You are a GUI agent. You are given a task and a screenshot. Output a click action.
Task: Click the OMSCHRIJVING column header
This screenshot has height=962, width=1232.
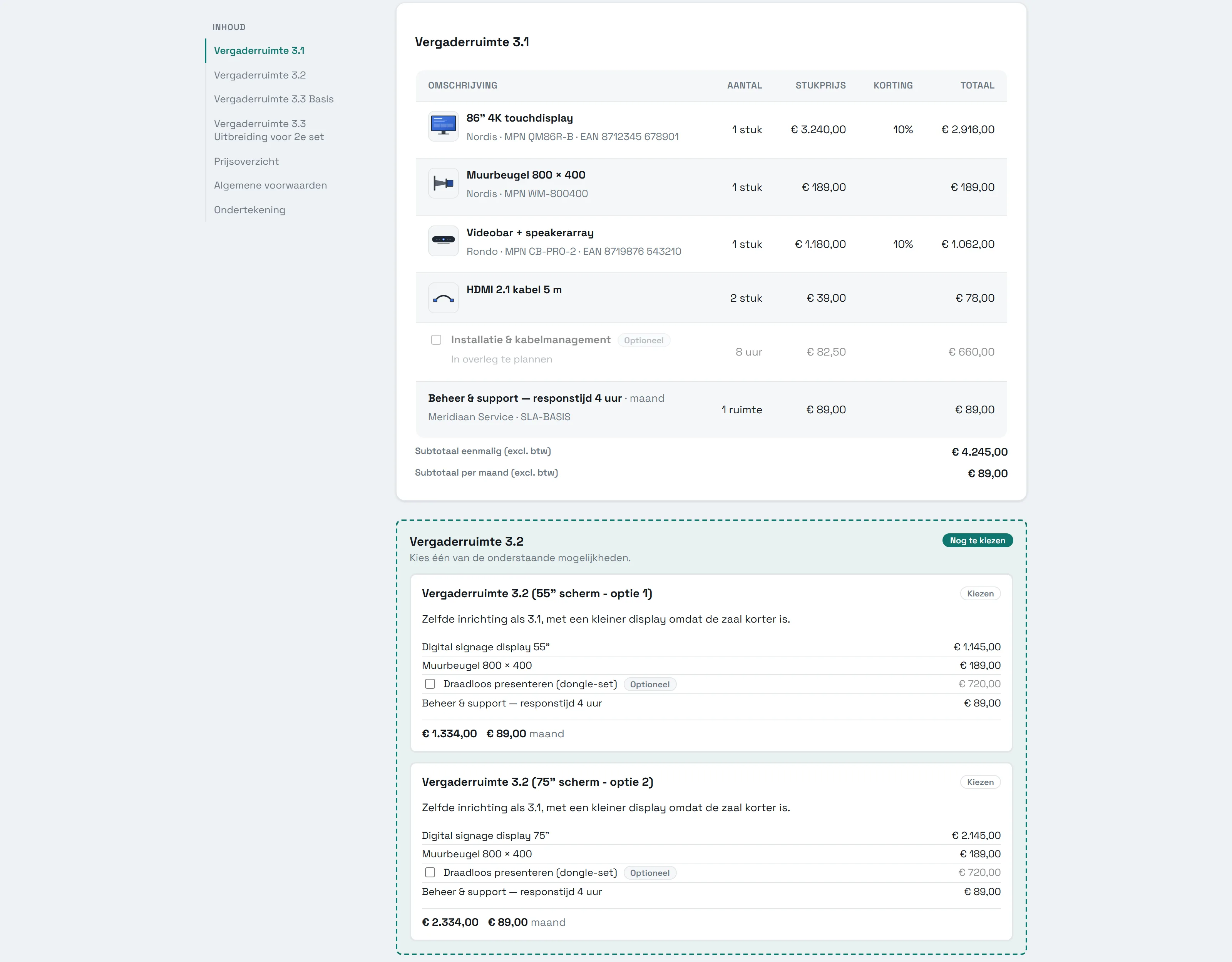point(462,86)
